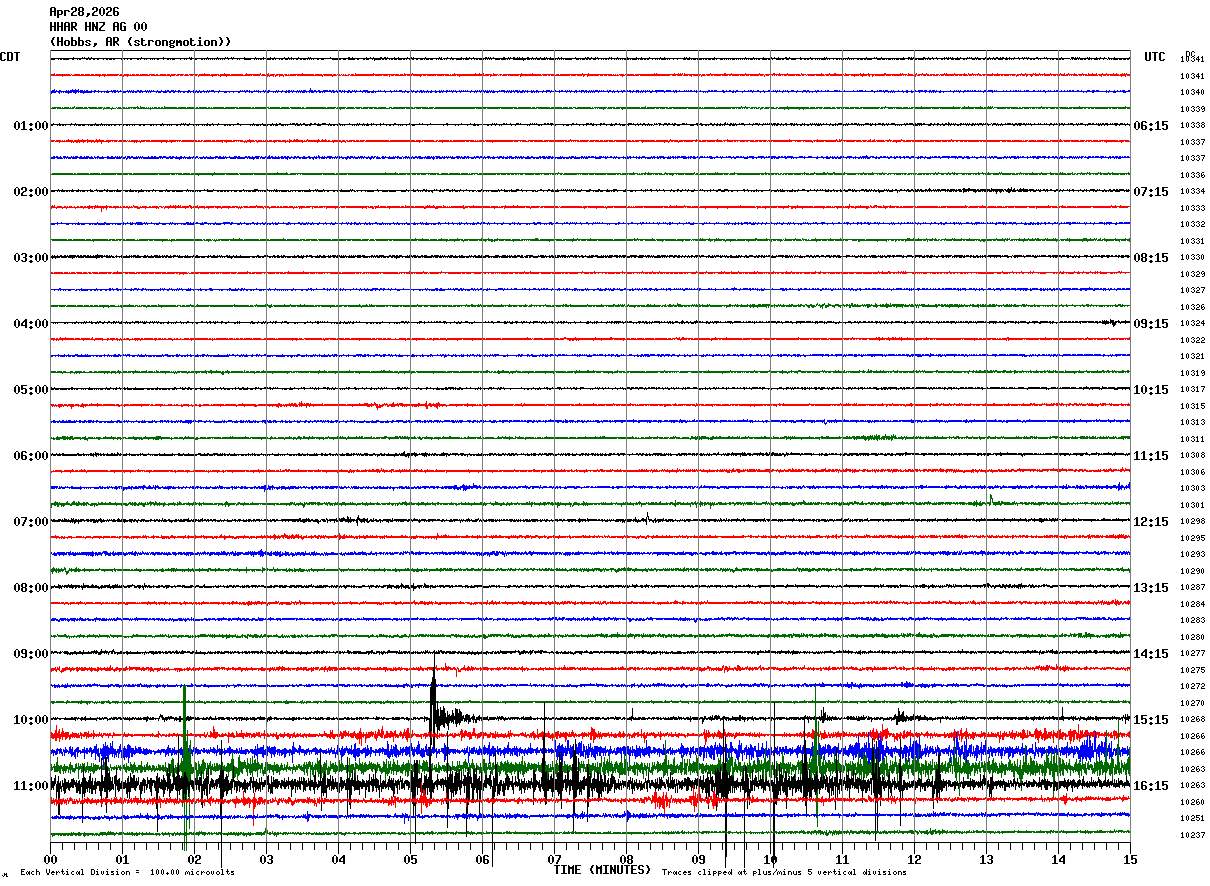Click the DC value 10319

coord(1192,374)
